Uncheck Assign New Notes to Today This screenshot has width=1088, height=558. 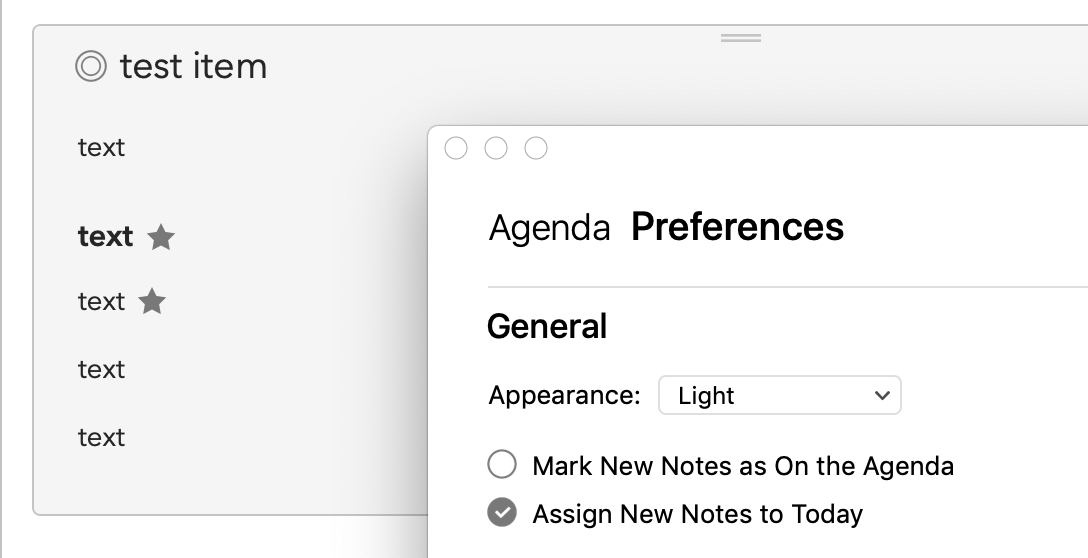tap(502, 513)
